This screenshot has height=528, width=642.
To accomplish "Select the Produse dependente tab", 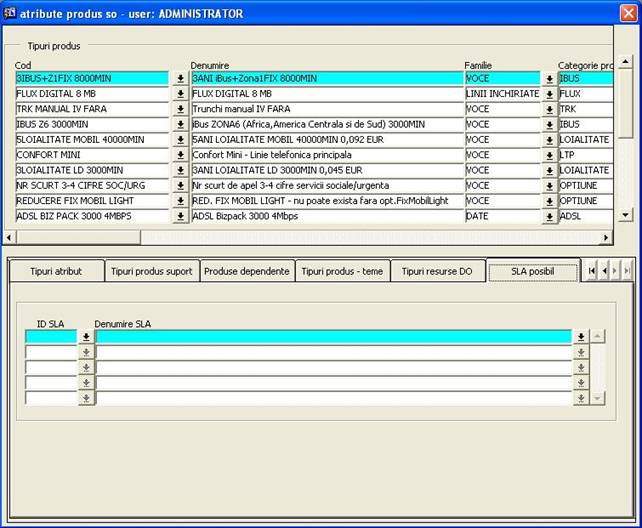I will point(246,271).
